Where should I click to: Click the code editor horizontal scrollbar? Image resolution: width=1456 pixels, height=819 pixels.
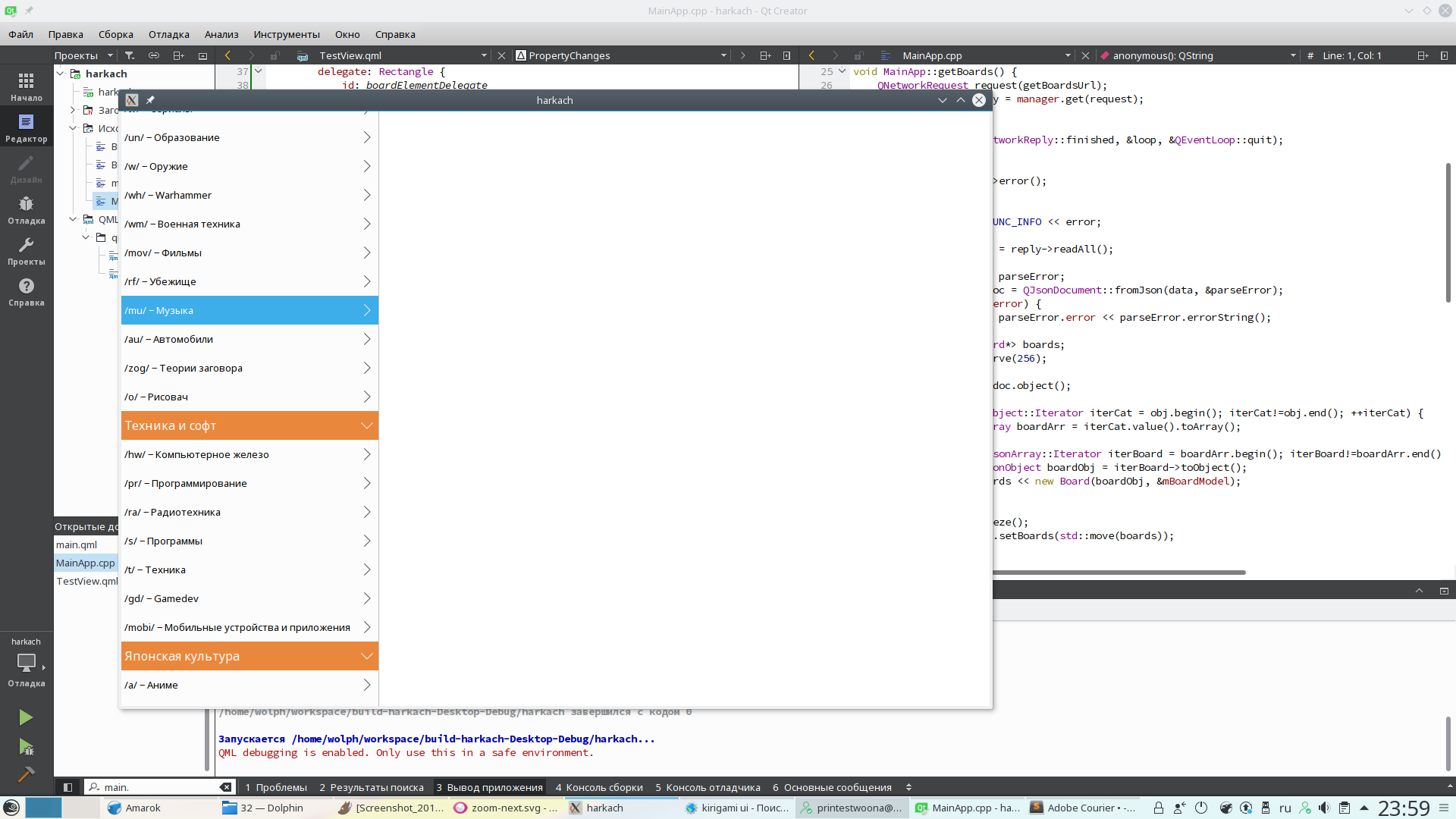click(x=1119, y=573)
